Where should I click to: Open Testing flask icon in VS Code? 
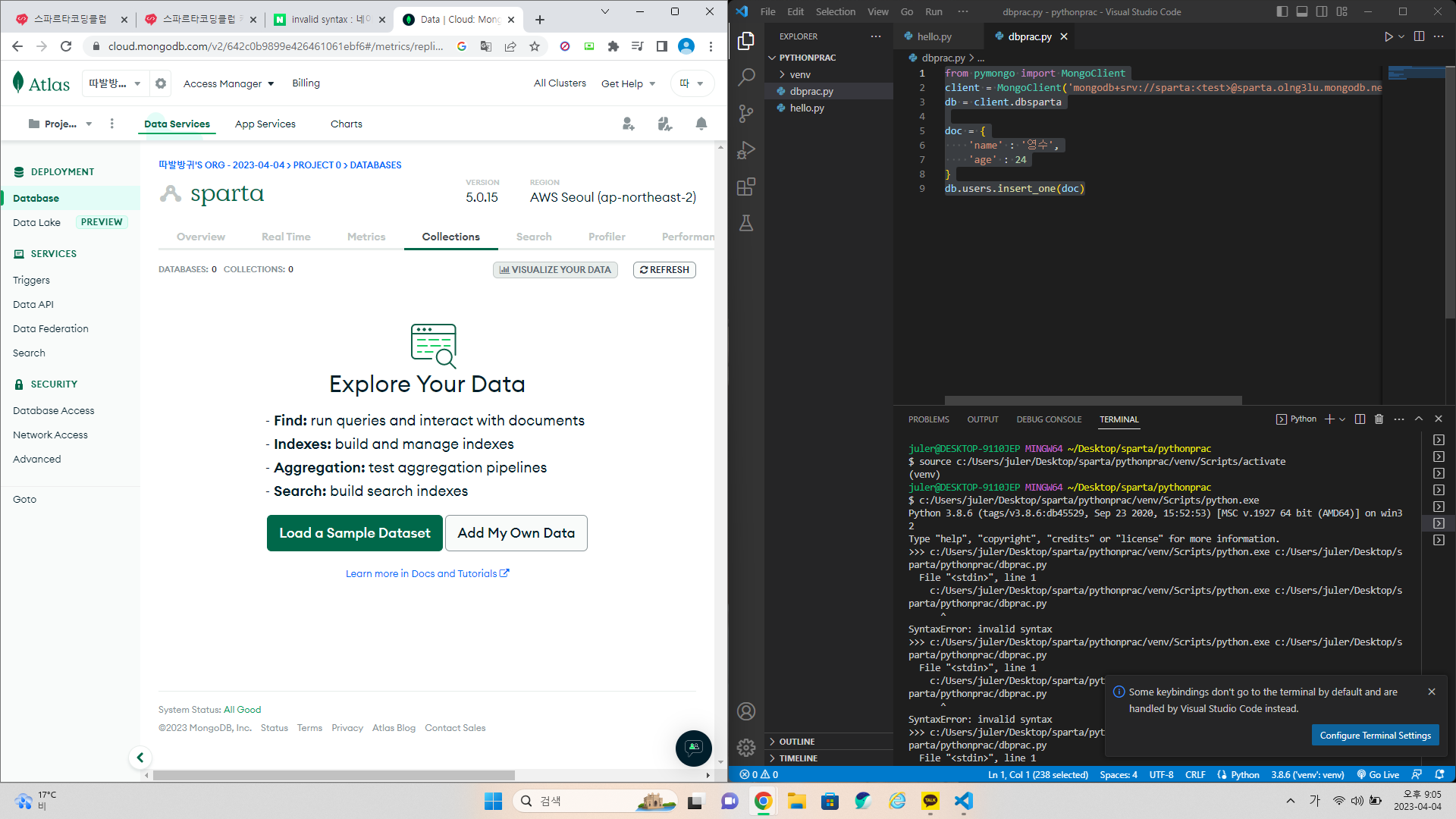click(x=746, y=223)
